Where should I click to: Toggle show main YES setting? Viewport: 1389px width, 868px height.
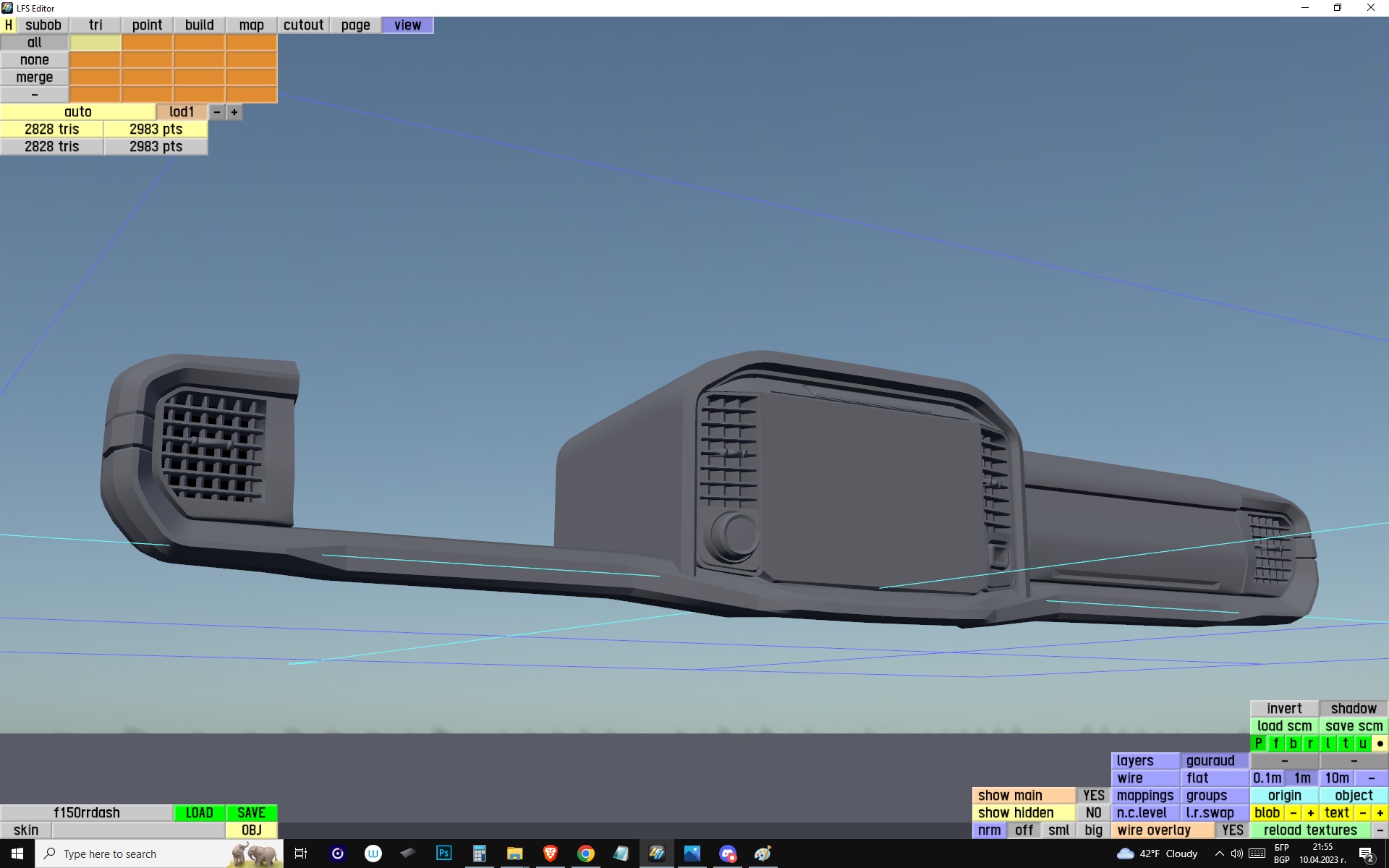pyautogui.click(x=1093, y=796)
